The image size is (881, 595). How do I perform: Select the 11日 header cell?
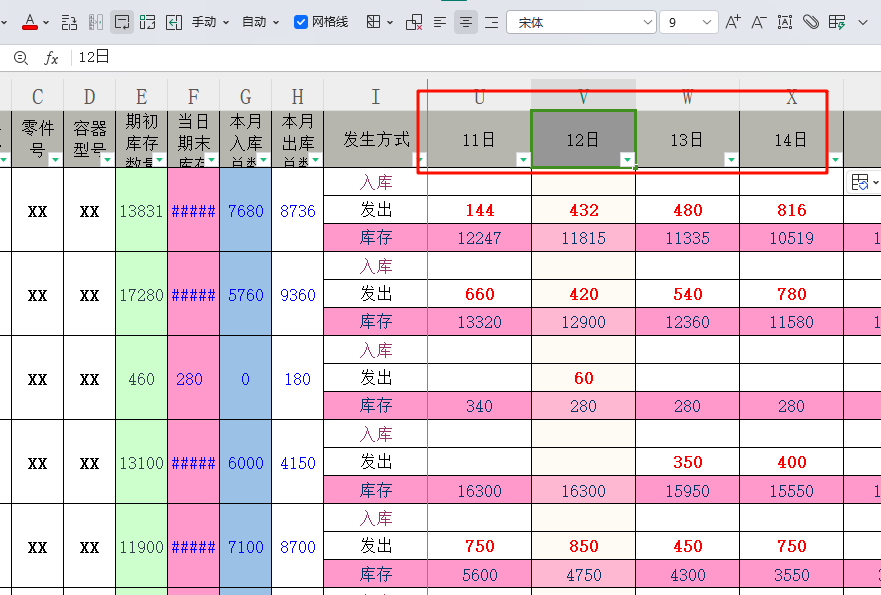479,139
